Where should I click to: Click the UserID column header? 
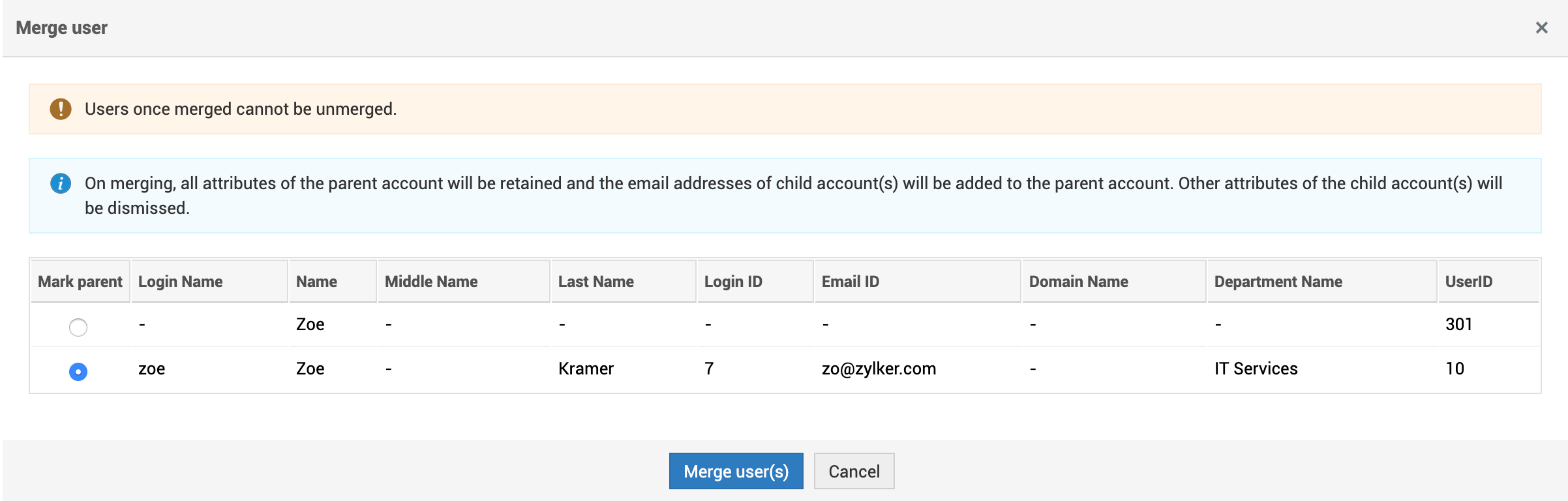pos(1468,282)
